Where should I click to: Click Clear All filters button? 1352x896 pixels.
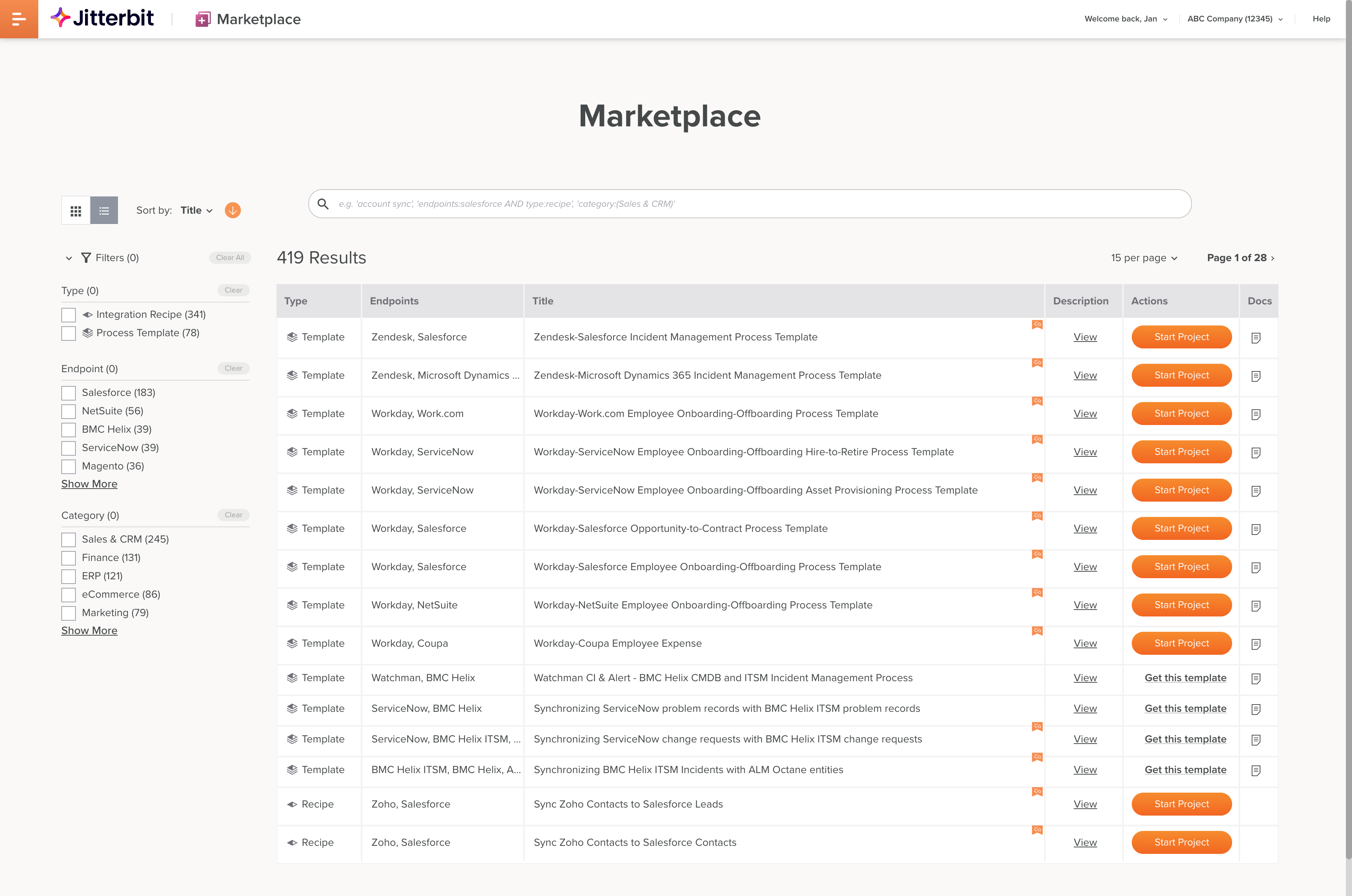click(x=230, y=258)
